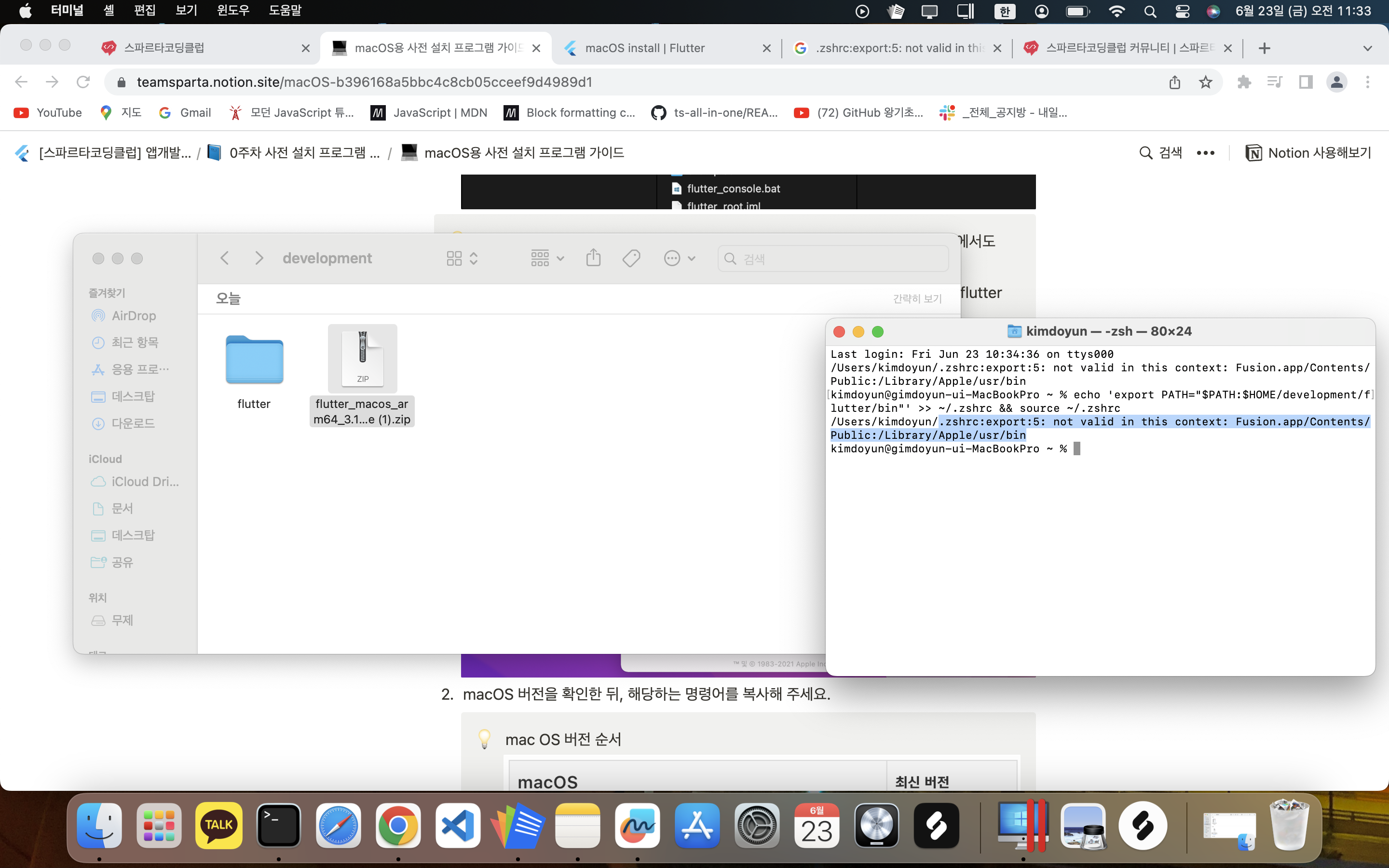This screenshot has height=868, width=1389.
Task: Click Finder share toolbar icon
Action: point(593,258)
